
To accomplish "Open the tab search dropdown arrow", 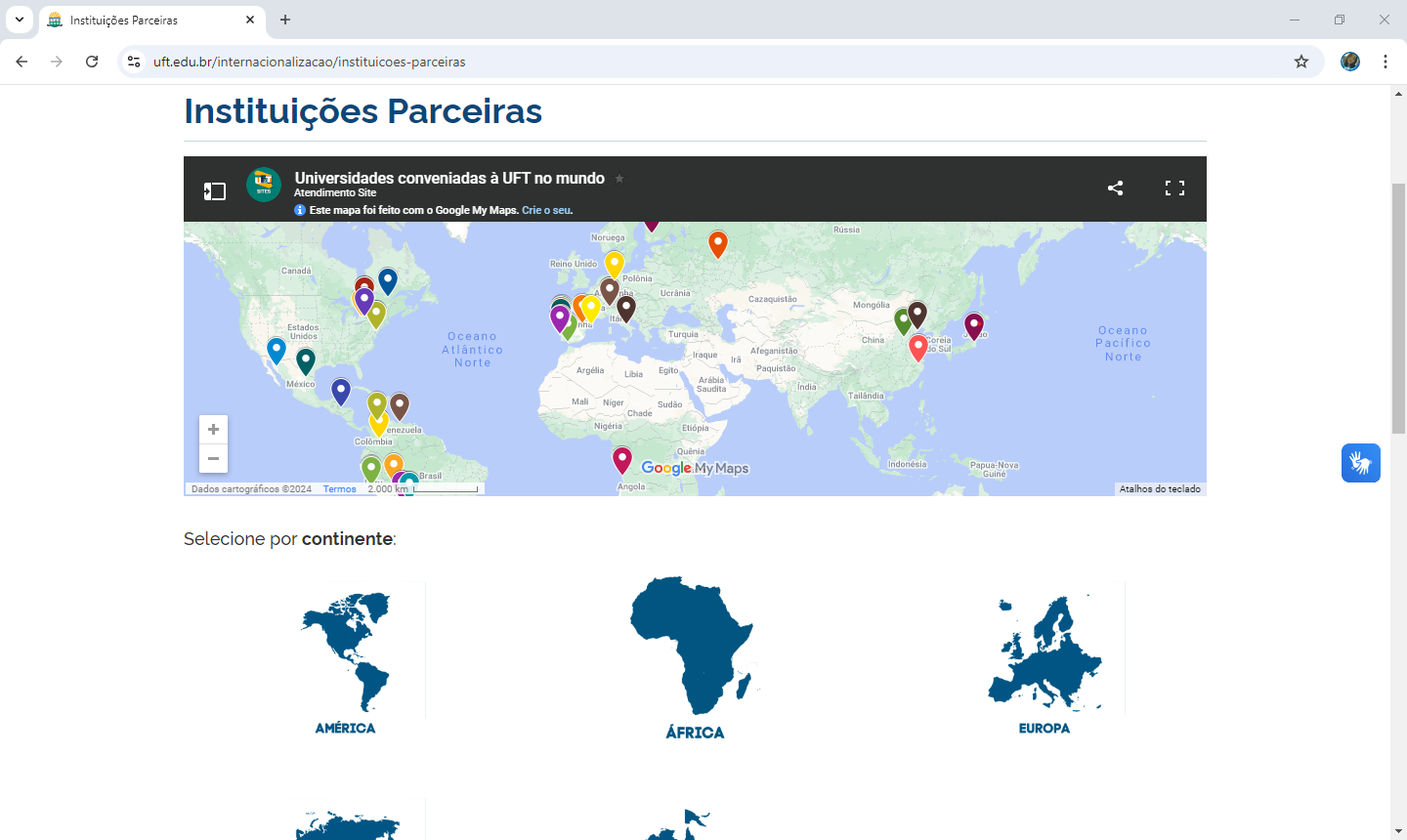I will coord(20,20).
